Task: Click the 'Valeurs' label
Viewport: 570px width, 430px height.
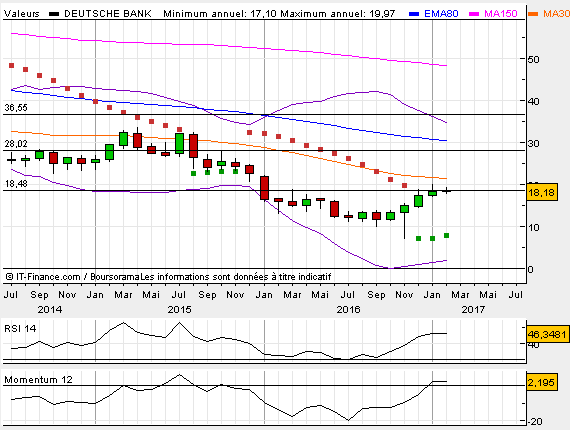Action: tap(21, 14)
